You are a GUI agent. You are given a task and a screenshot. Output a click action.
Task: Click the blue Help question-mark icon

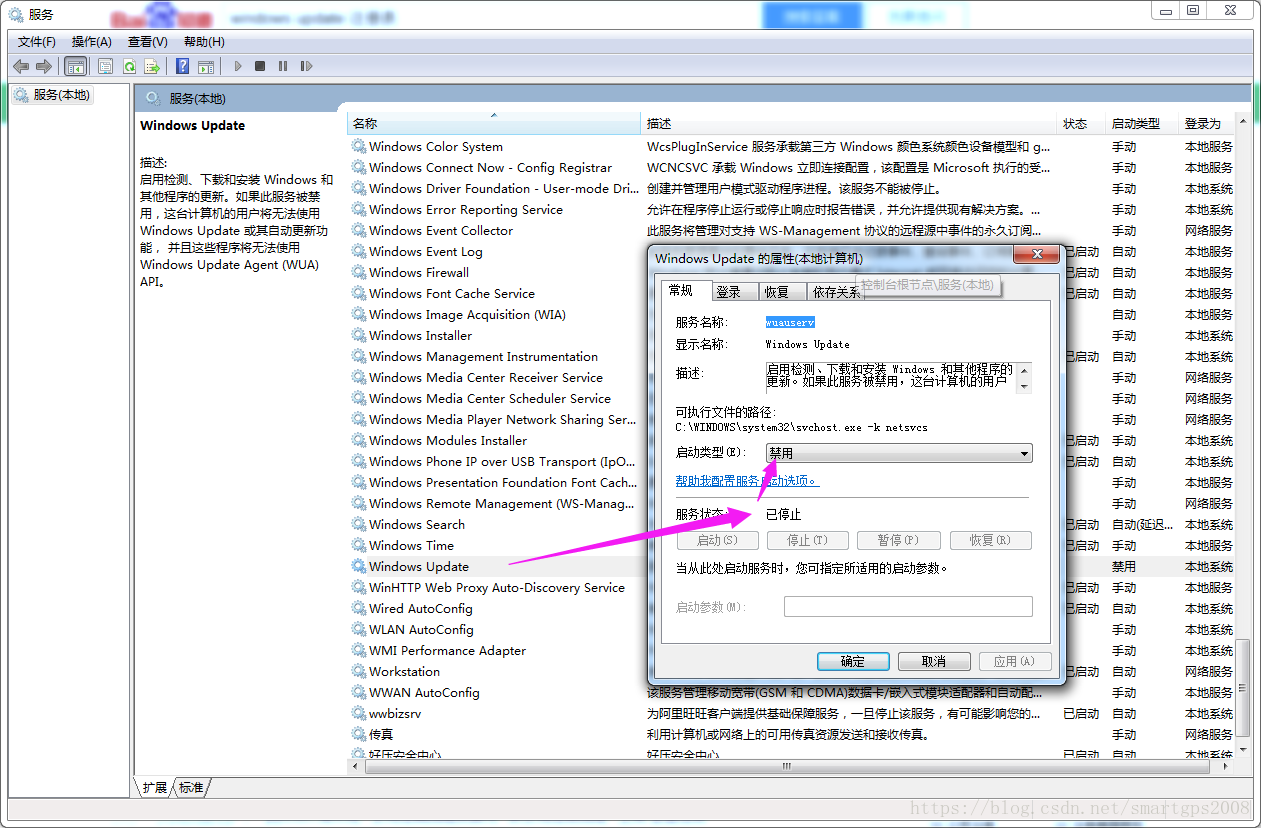(183, 66)
